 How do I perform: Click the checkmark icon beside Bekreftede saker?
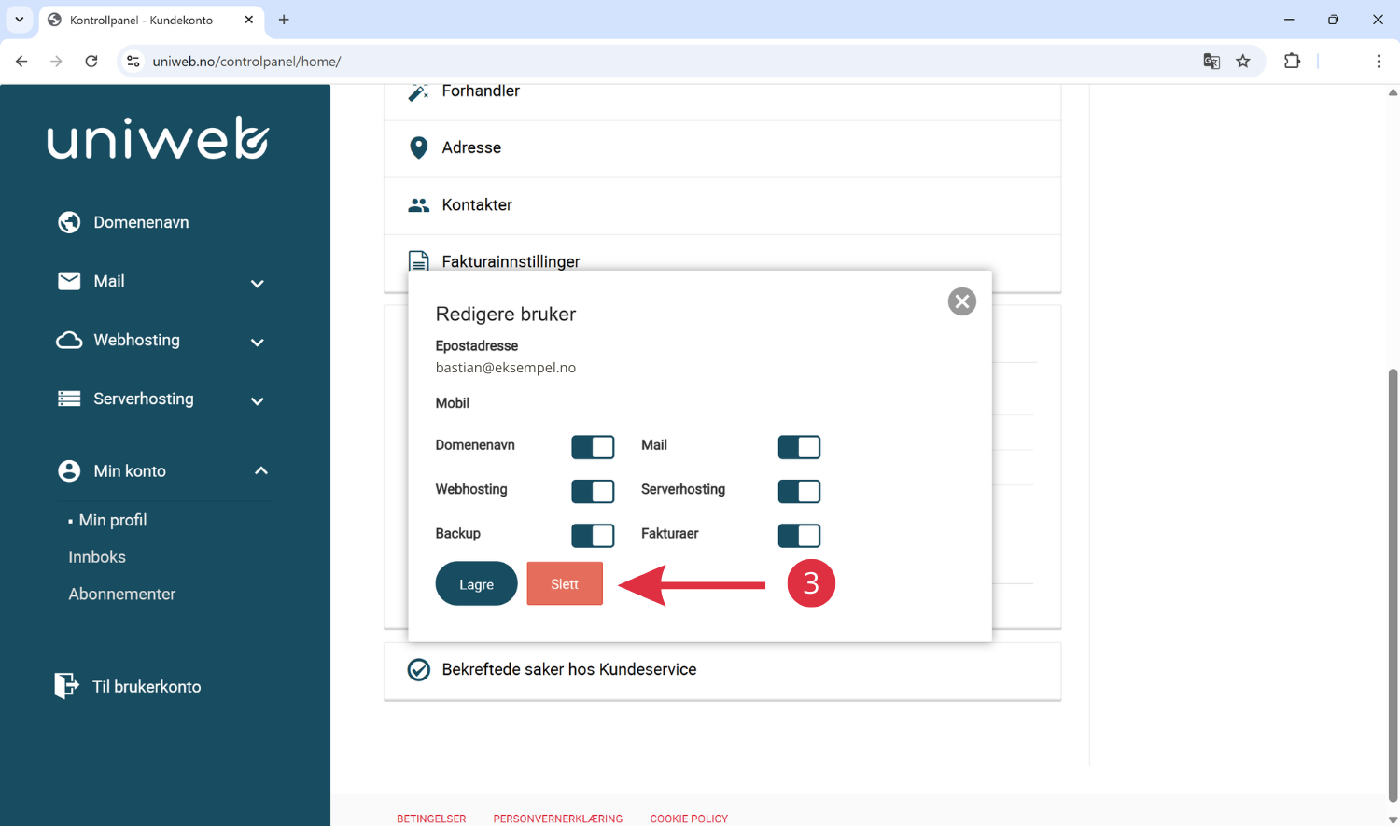(418, 669)
